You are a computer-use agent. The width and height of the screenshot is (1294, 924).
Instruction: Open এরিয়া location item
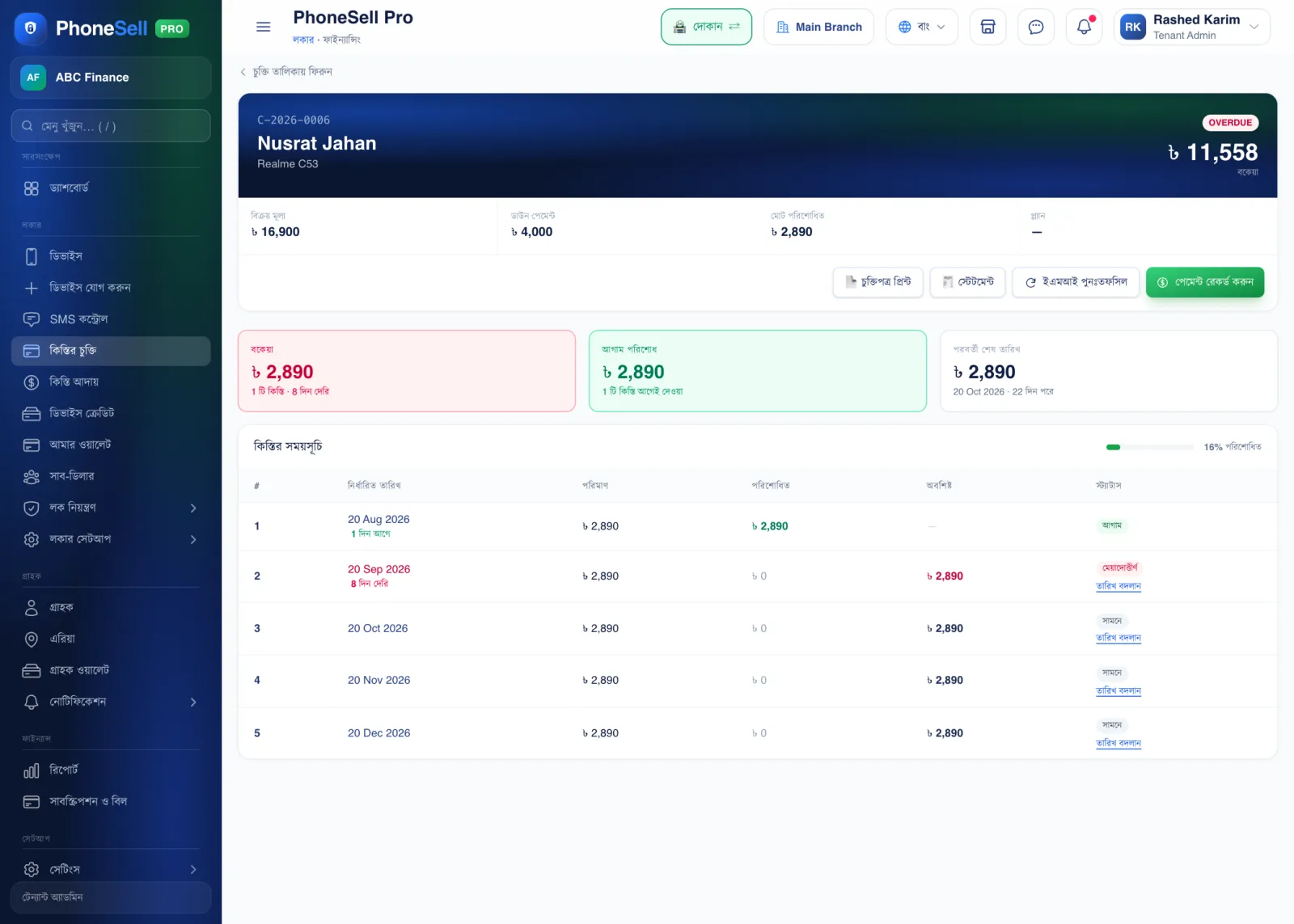pos(111,639)
